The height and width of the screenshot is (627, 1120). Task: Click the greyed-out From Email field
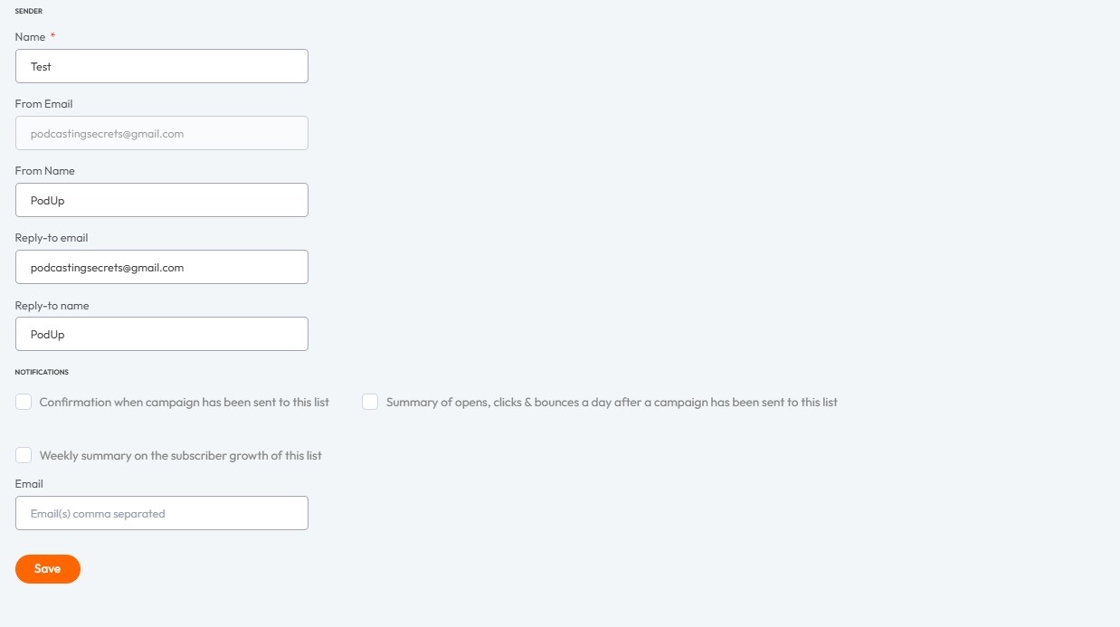[161, 133]
